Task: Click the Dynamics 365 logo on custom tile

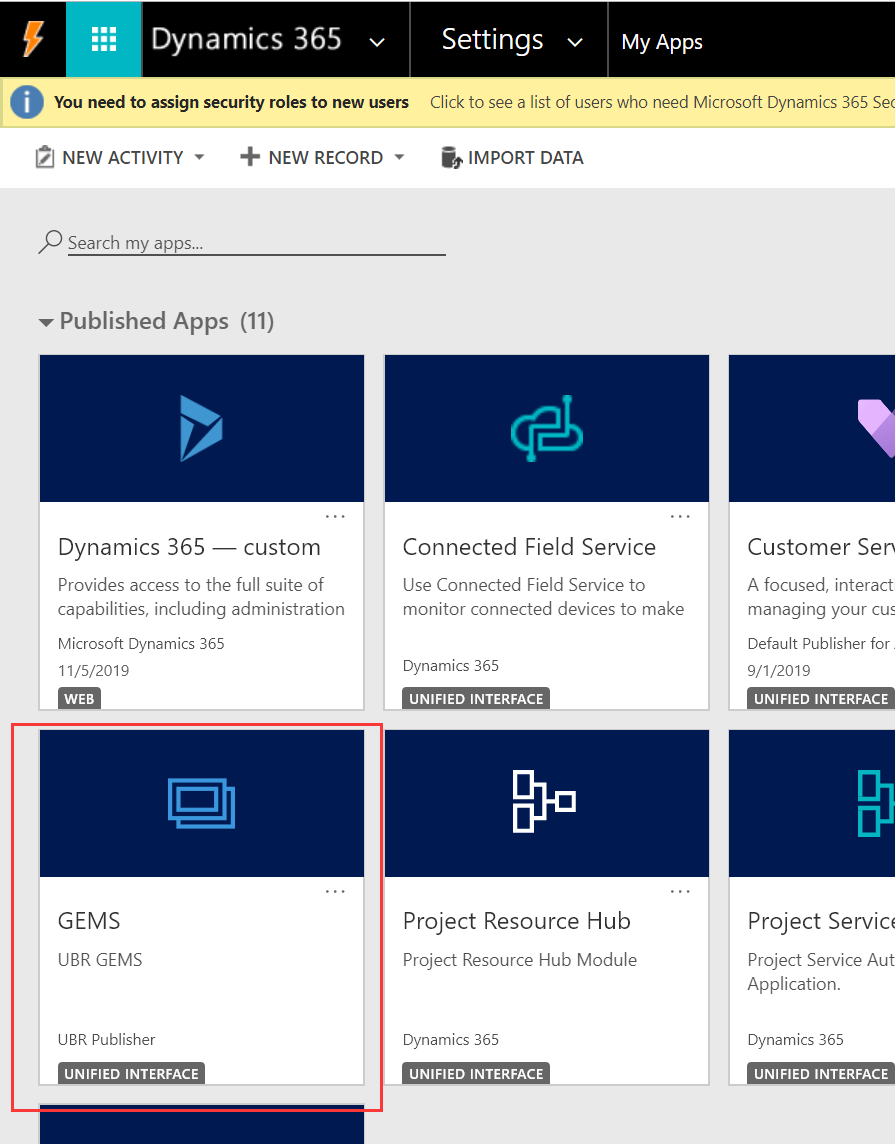Action: [201, 428]
